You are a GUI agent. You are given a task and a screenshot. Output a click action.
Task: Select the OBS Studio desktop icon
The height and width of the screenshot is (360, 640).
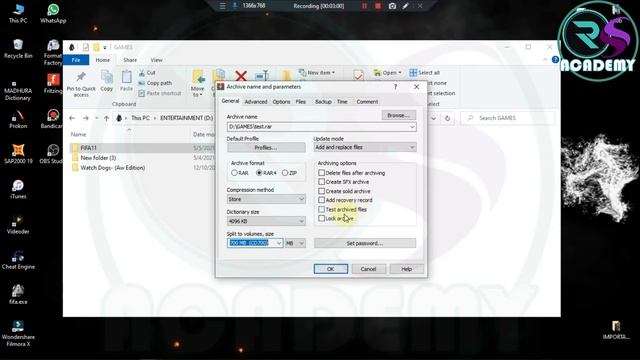[51, 154]
